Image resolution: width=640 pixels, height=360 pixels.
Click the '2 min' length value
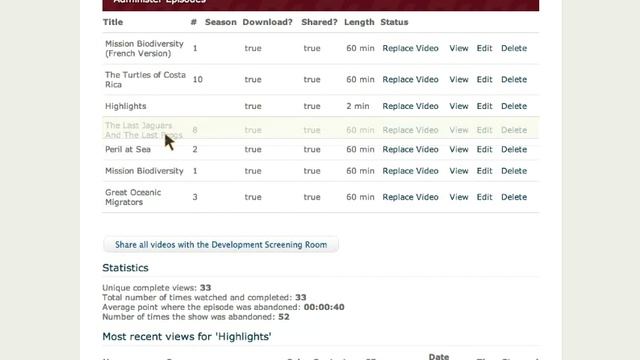pyautogui.click(x=358, y=106)
